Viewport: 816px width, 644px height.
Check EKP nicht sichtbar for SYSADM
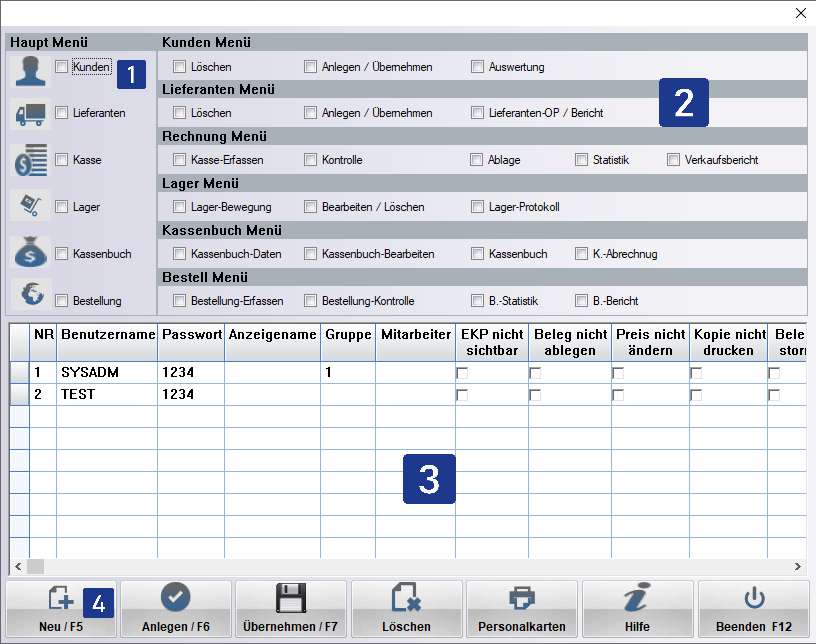[462, 373]
